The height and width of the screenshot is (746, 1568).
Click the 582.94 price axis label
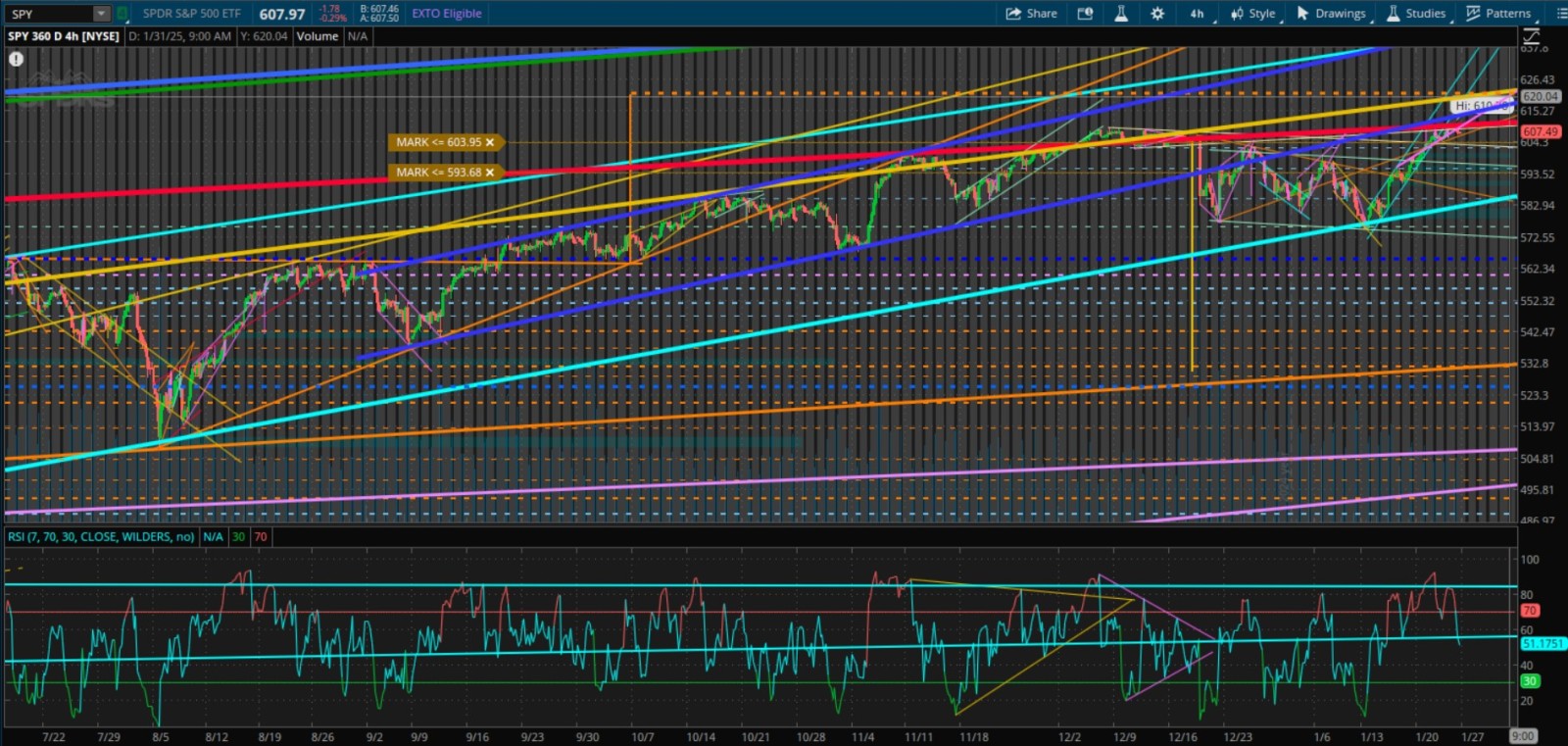point(1537,206)
